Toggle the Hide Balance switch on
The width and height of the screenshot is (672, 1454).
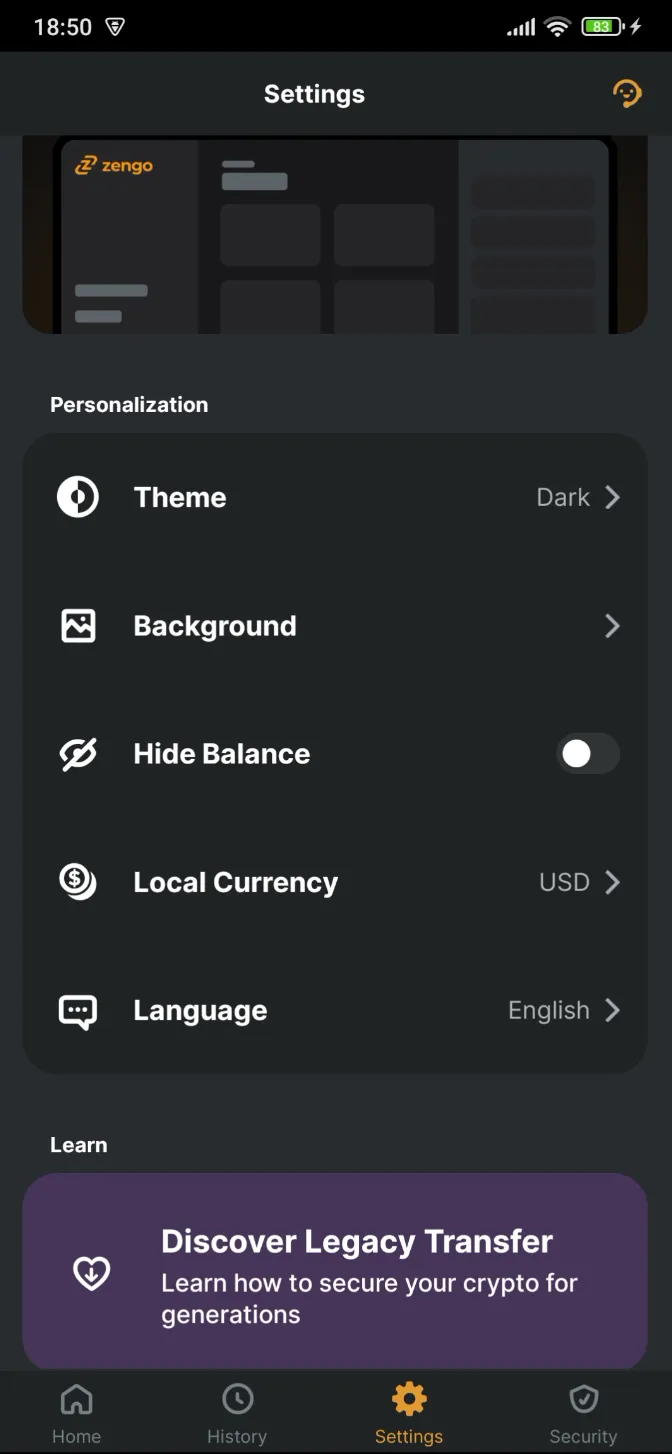coord(587,753)
